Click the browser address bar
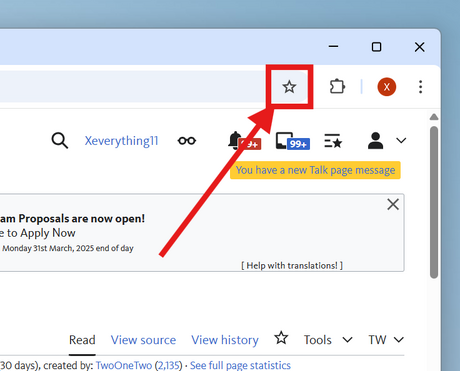The image size is (460, 371). click(x=133, y=87)
